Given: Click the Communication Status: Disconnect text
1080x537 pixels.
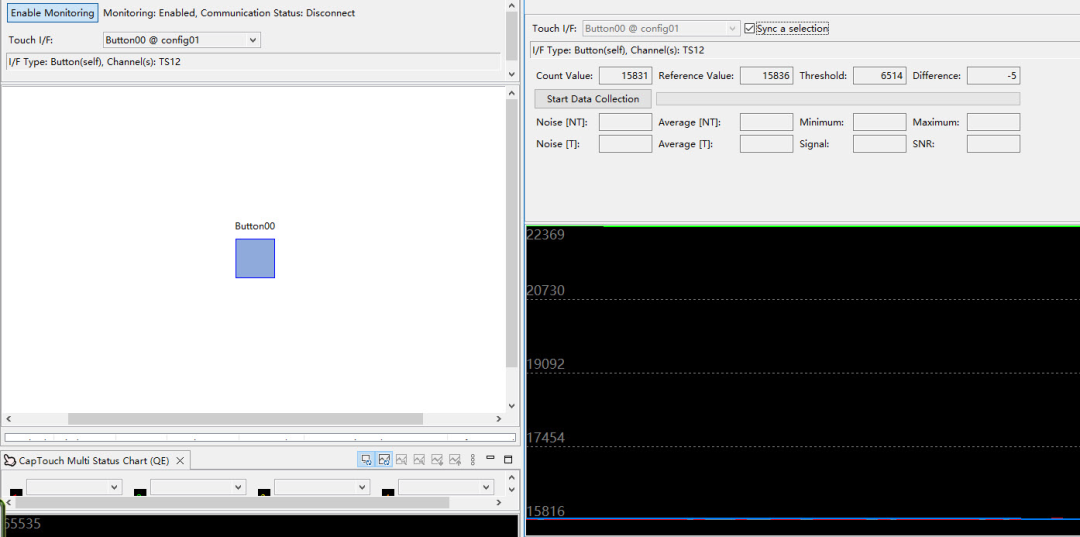Looking at the screenshot, I should click(278, 13).
